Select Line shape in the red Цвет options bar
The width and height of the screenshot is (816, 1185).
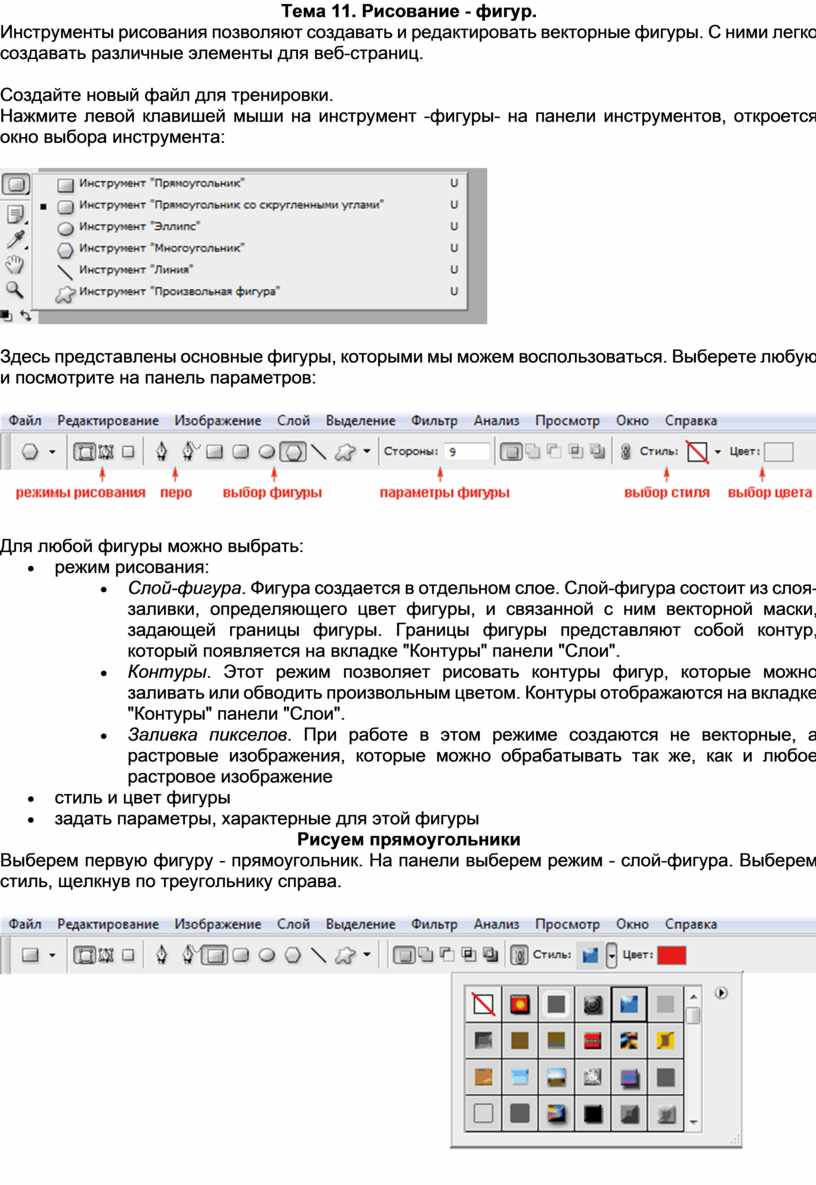point(319,955)
